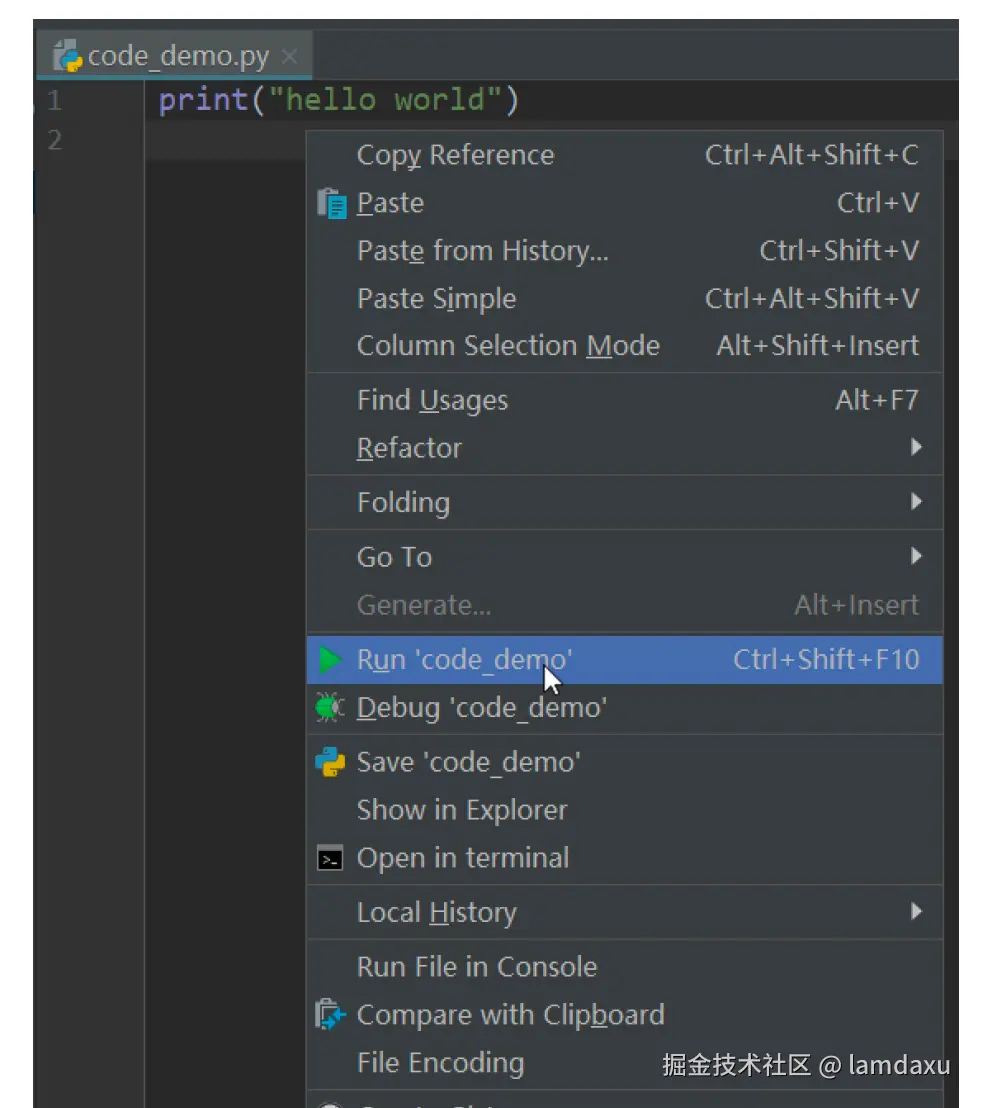This screenshot has height=1108, width=981.
Task: Choose Copy Reference from the context menu
Action: coord(455,155)
